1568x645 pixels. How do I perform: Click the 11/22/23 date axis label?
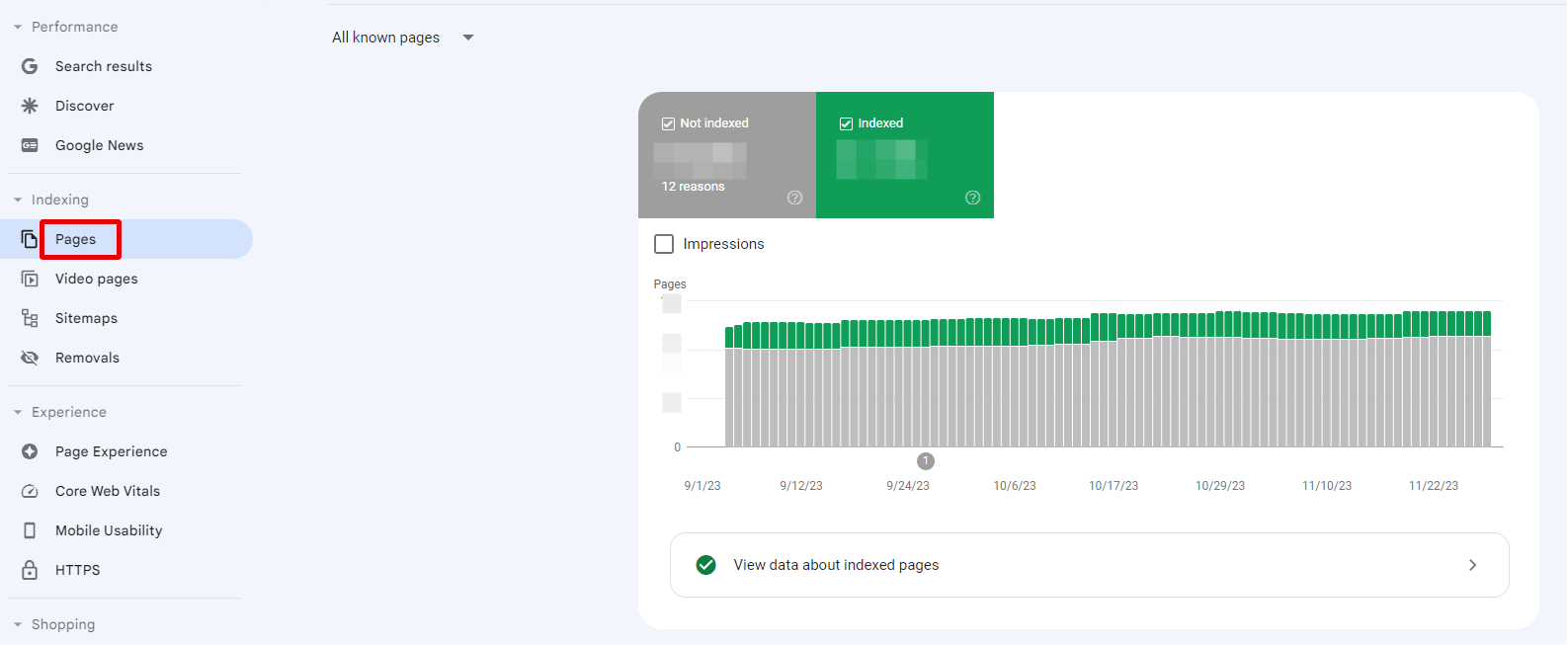coord(1434,486)
